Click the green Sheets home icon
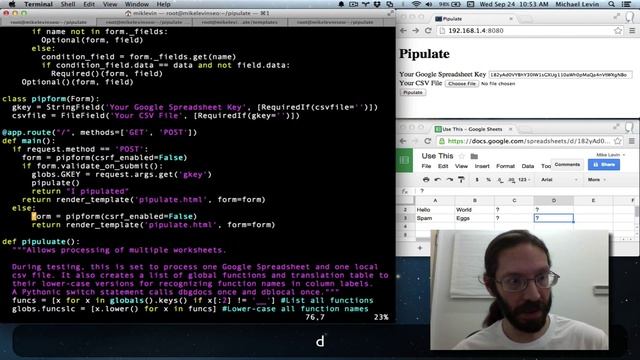The height and width of the screenshot is (360, 640). pos(404,160)
